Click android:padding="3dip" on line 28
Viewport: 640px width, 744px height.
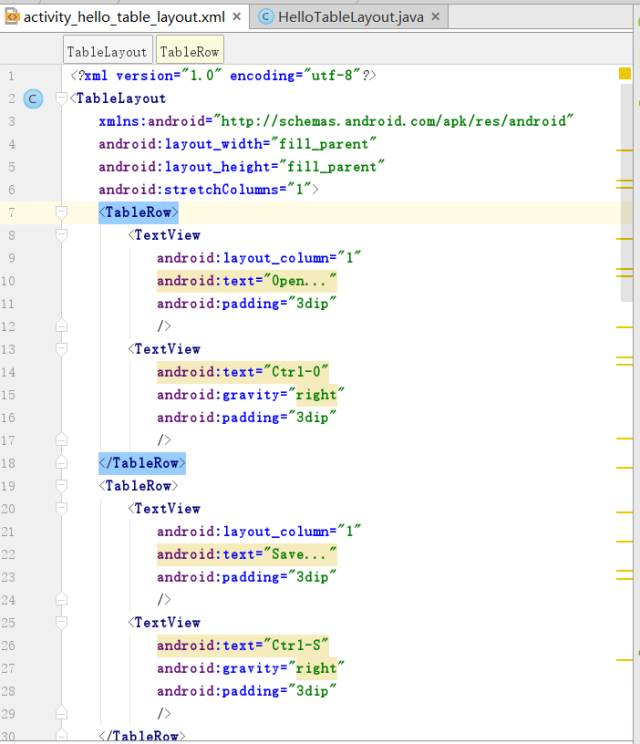tap(247, 691)
